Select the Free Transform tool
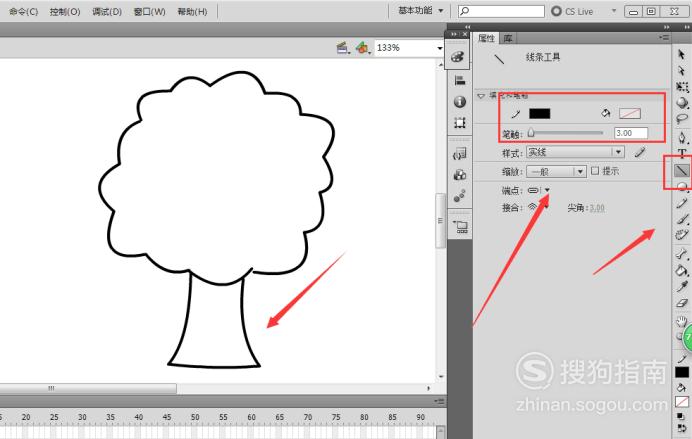This screenshot has width=692, height=439. [682, 87]
